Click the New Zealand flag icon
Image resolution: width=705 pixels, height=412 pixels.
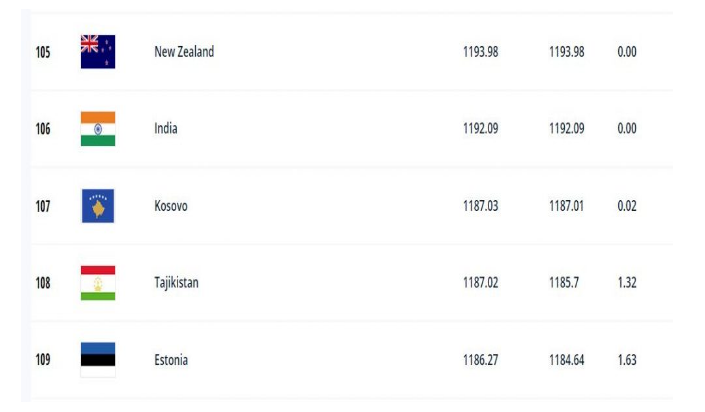tap(98, 52)
